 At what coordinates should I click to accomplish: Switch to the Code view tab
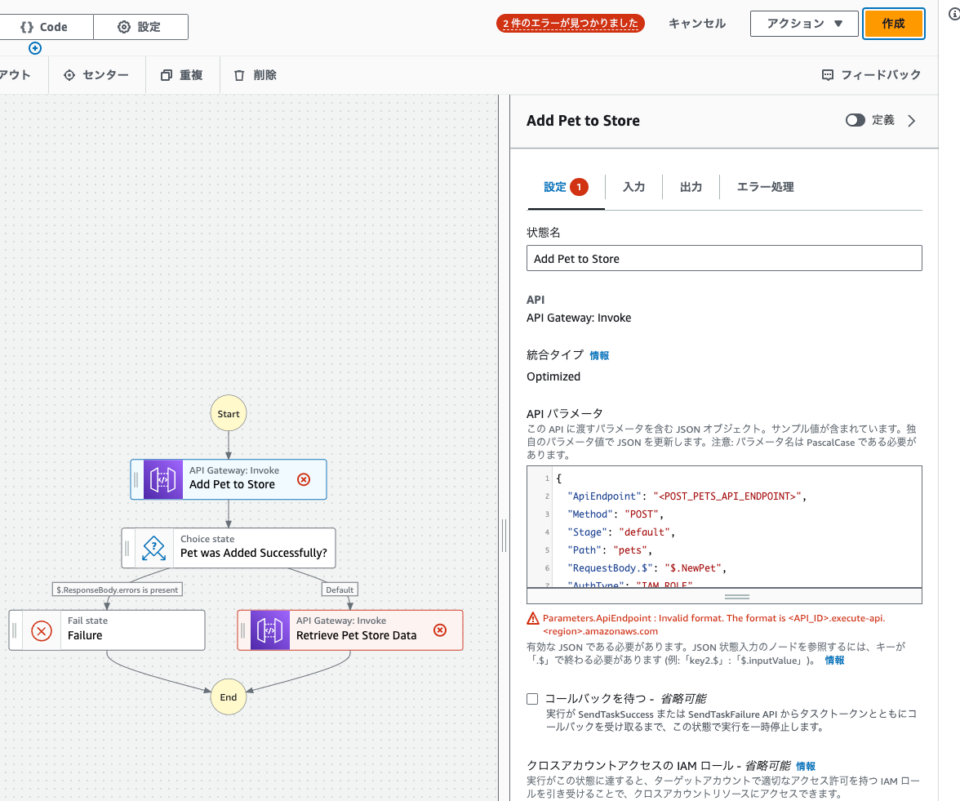click(46, 27)
